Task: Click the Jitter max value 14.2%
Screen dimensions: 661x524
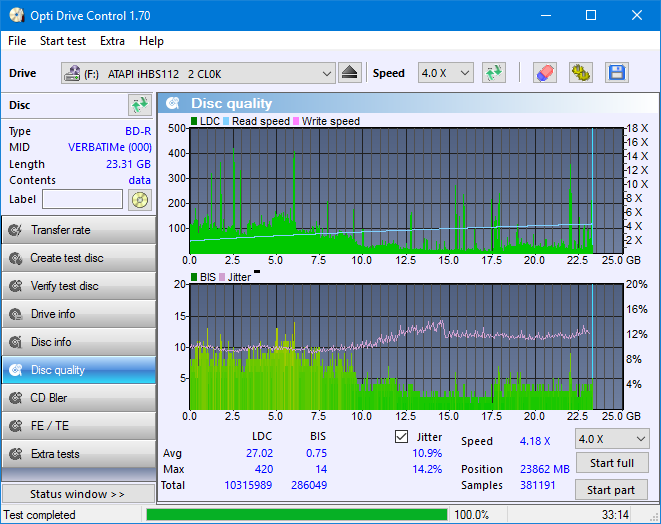Action: (x=427, y=469)
